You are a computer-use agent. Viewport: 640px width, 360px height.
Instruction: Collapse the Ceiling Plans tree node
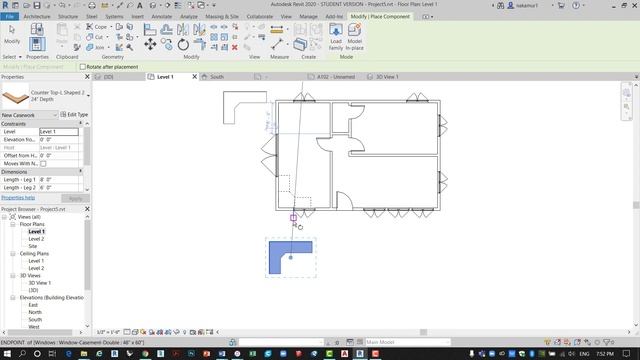[x=13, y=254]
